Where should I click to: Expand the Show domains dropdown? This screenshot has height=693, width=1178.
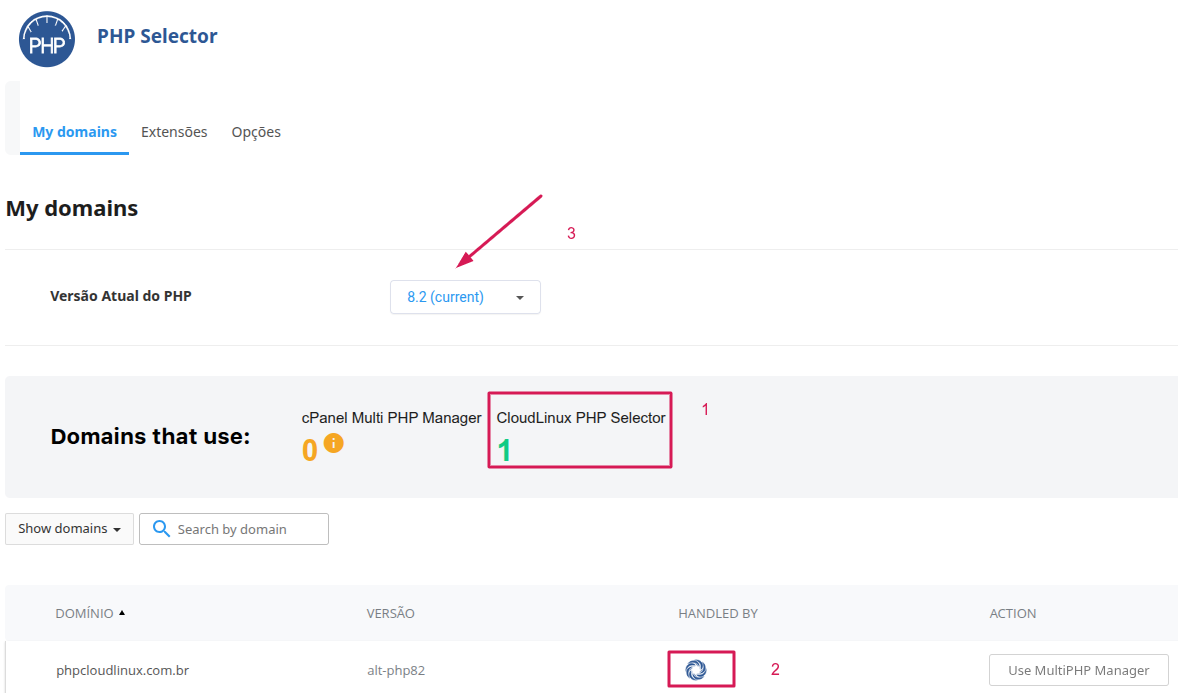pos(69,529)
